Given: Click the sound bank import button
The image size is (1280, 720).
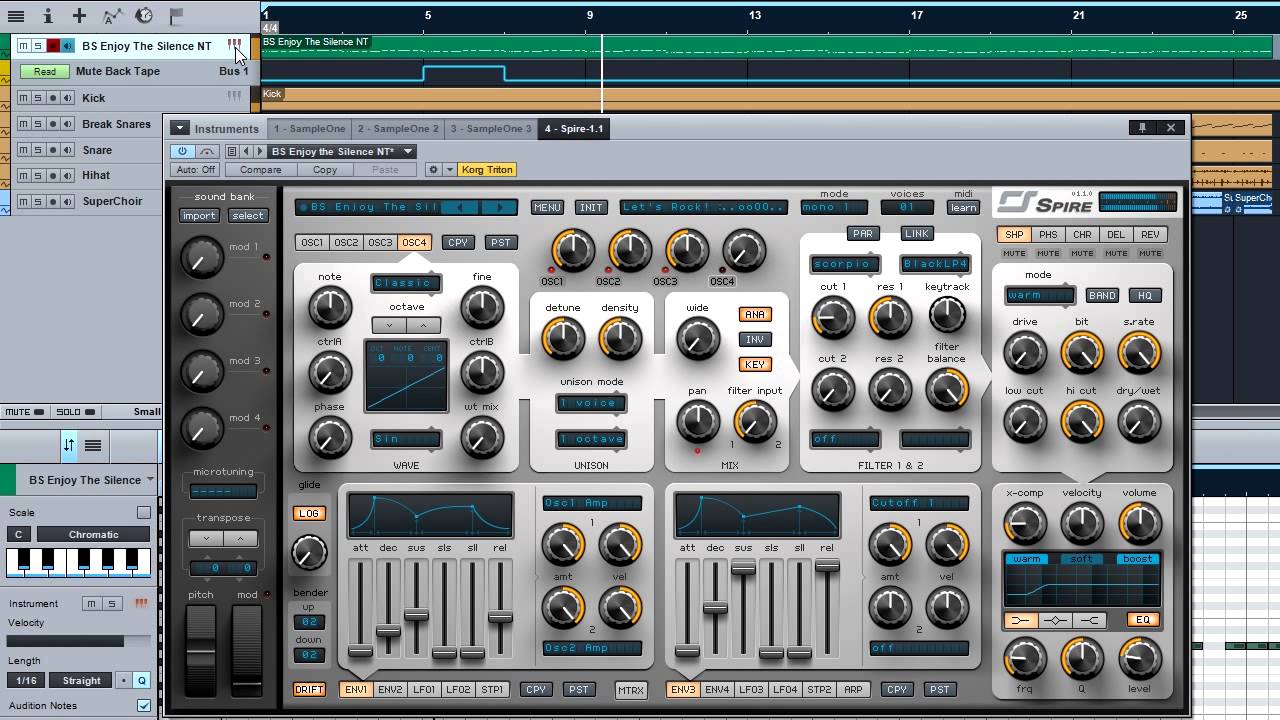Looking at the screenshot, I should (x=199, y=216).
